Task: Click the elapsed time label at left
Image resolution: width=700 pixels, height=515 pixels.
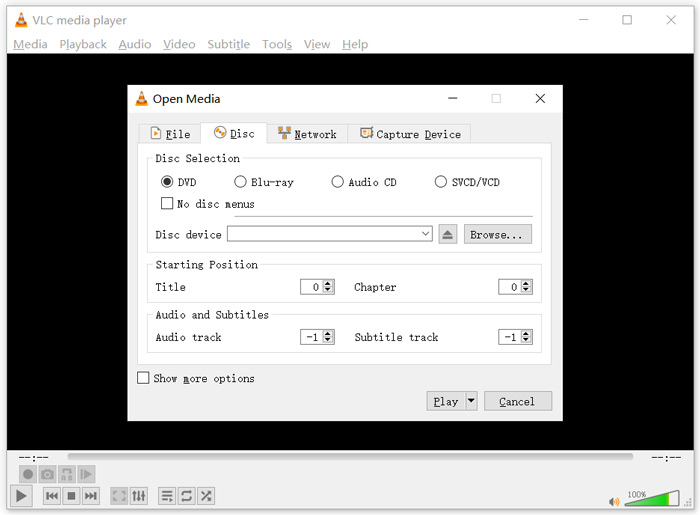Action: [x=33, y=458]
